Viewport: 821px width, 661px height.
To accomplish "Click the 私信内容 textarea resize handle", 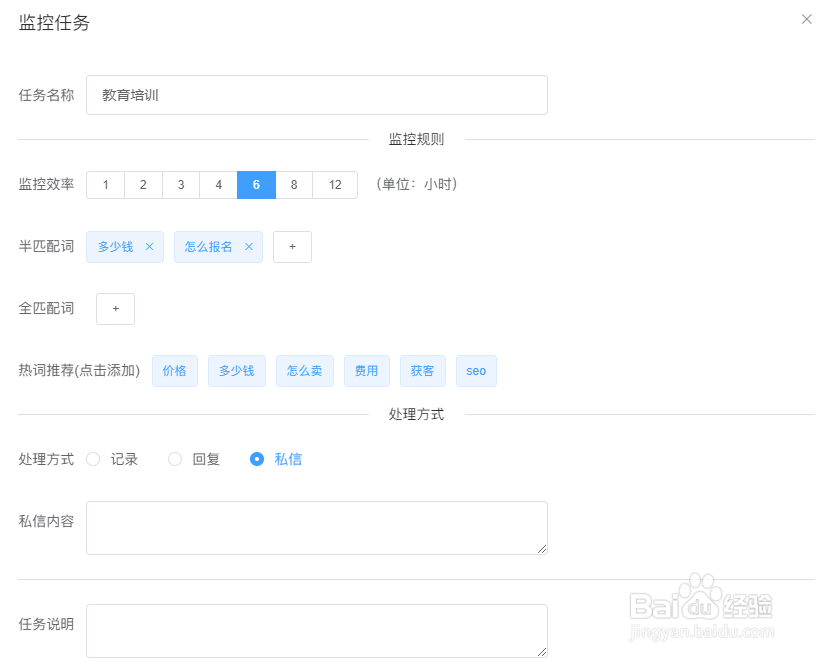I will pyautogui.click(x=542, y=549).
